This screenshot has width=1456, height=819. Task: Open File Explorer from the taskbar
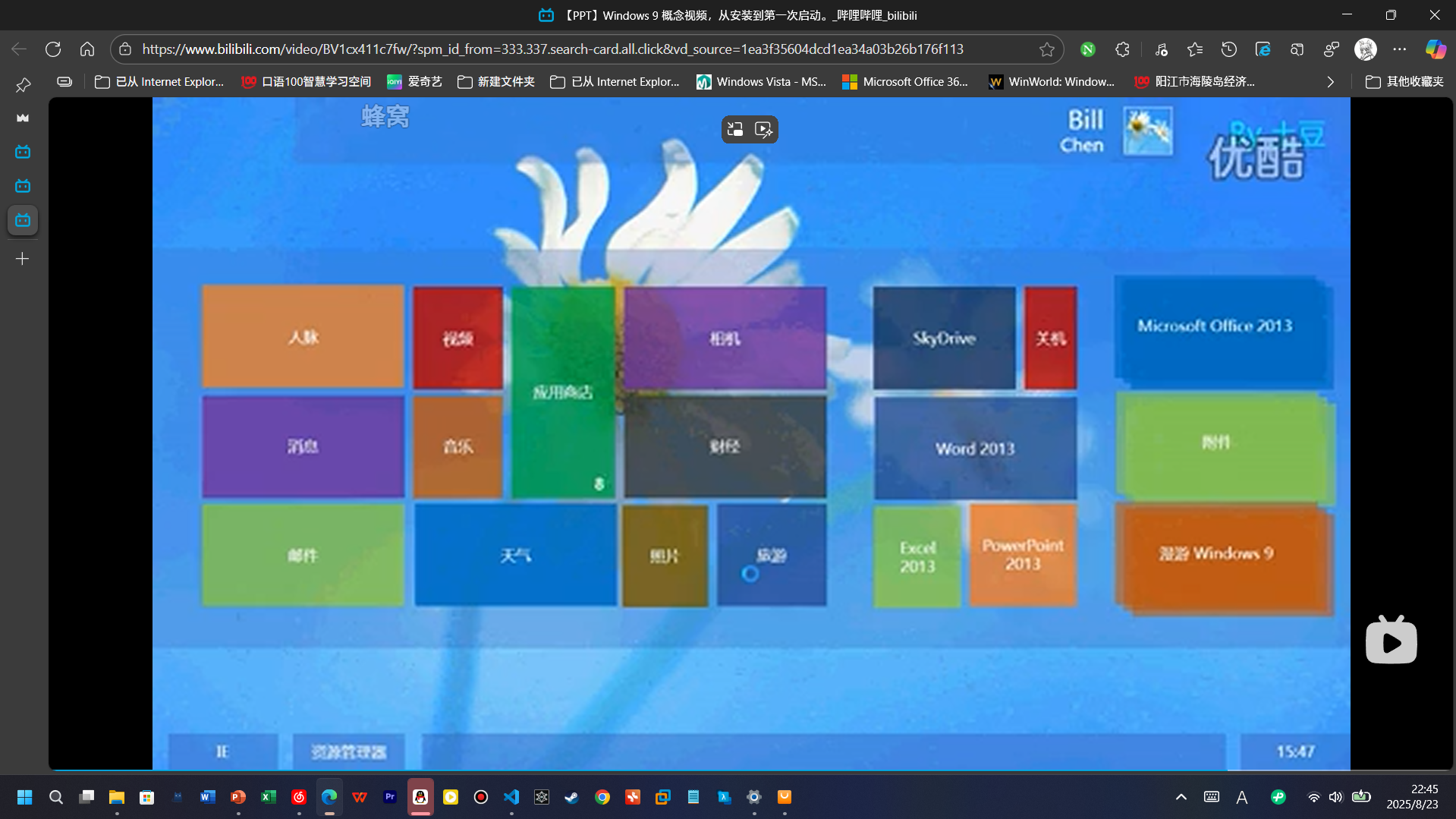(x=116, y=797)
